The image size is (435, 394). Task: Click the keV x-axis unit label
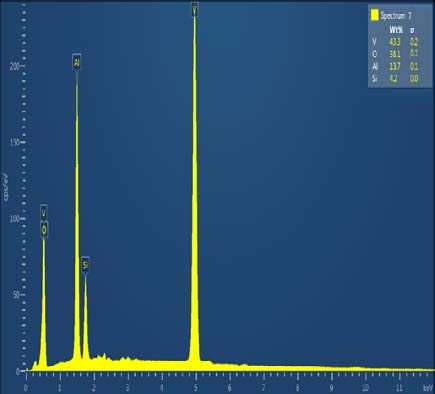428,388
